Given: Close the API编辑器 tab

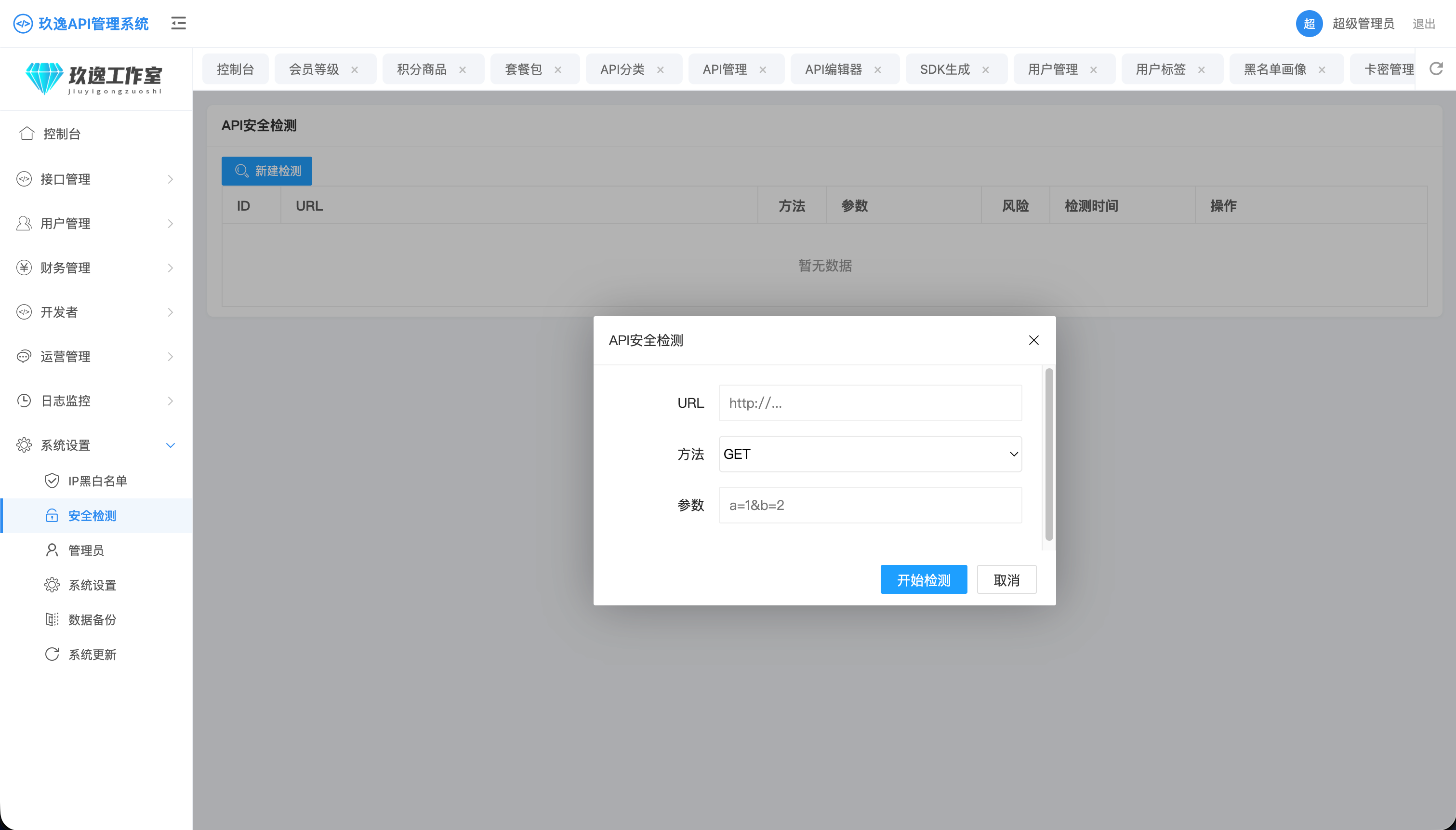Looking at the screenshot, I should [x=878, y=69].
